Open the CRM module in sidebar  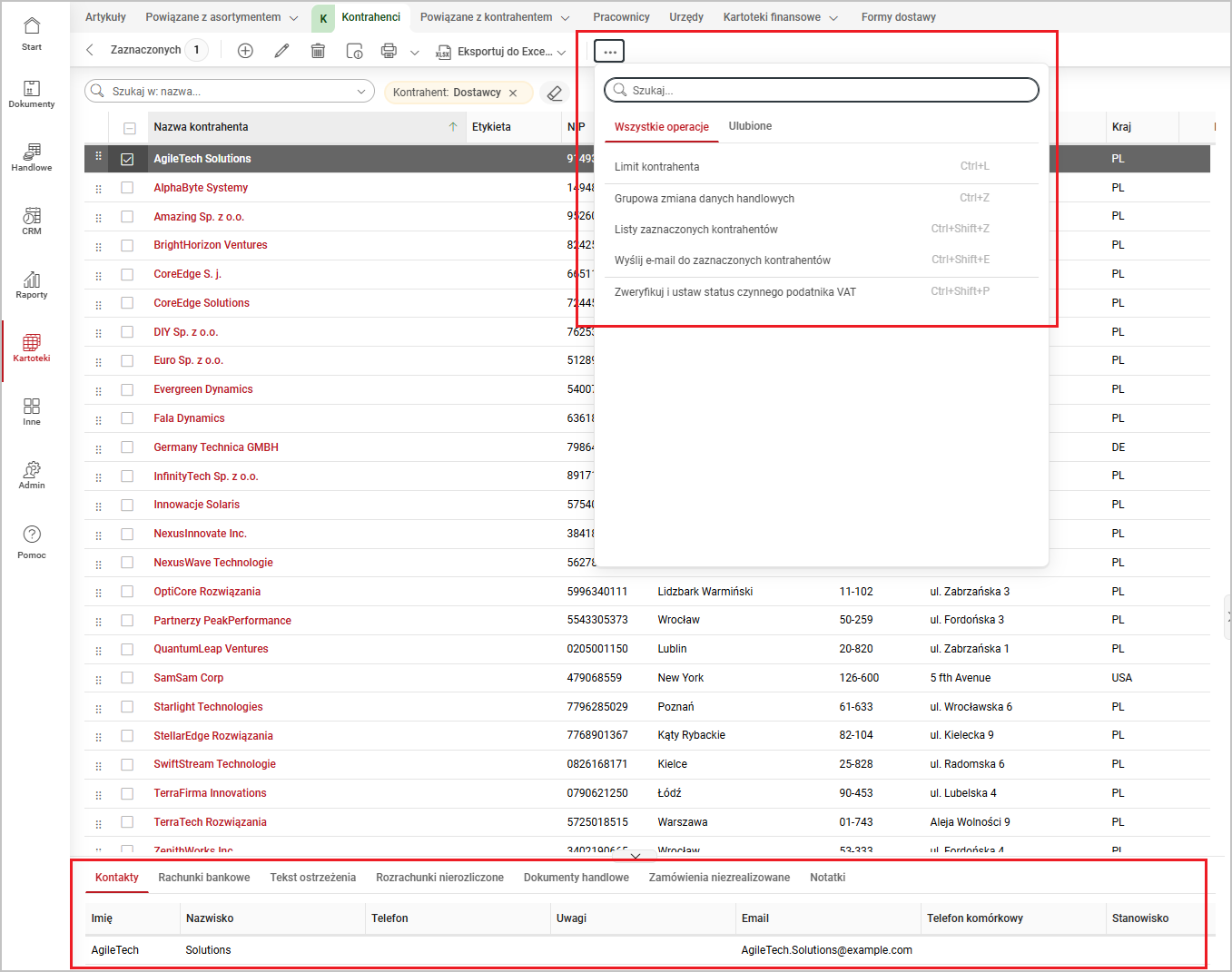32,221
